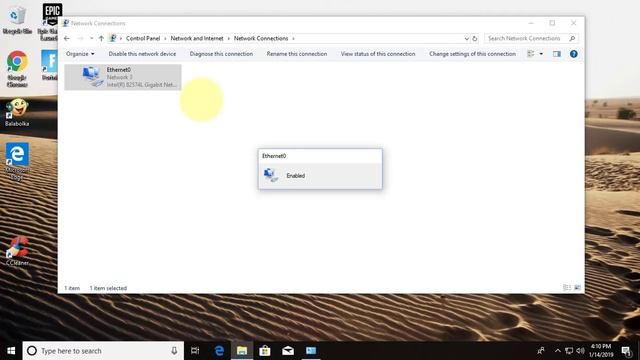This screenshot has height=360, width=640.
Task: View status of this connection
Action: 378,54
